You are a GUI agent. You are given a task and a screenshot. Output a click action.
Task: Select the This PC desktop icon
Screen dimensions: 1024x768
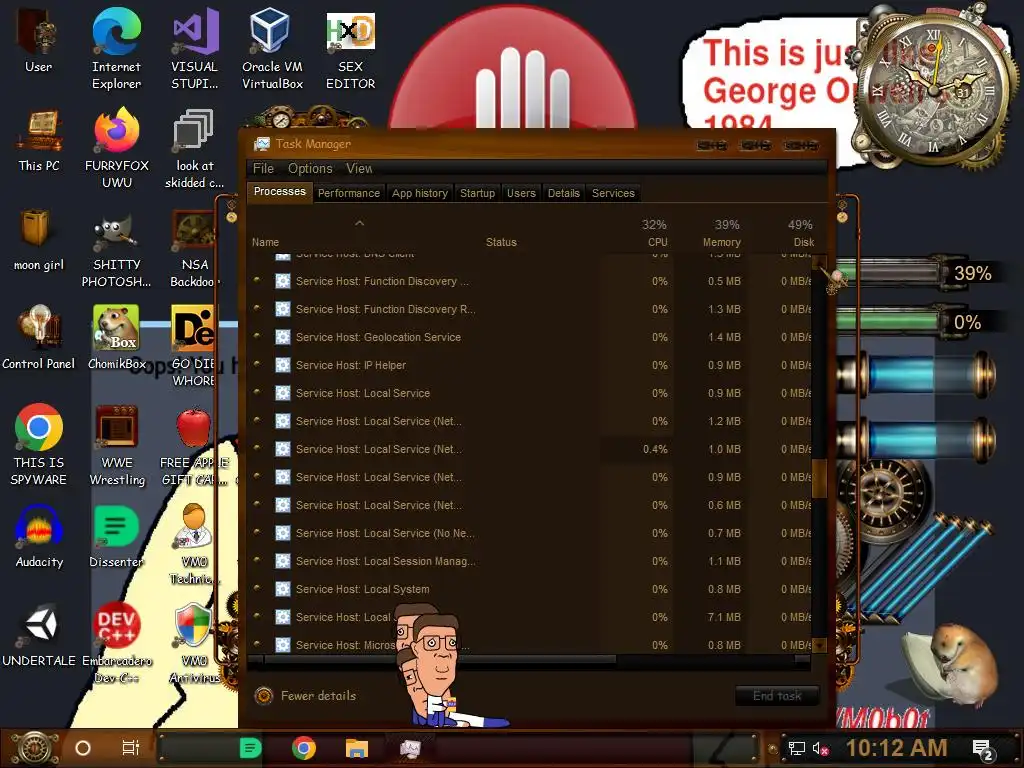[39, 140]
